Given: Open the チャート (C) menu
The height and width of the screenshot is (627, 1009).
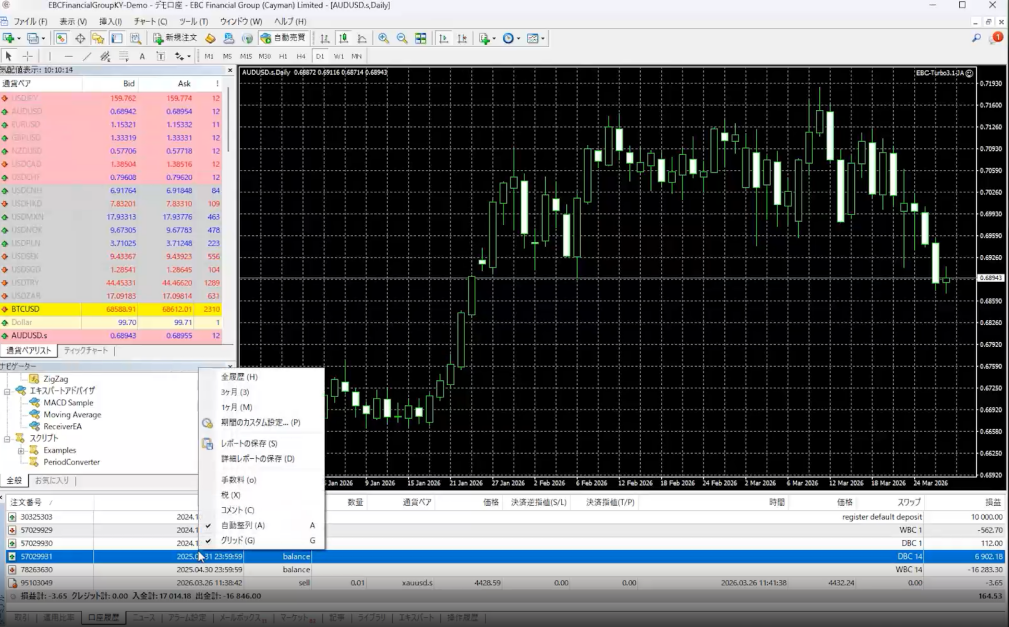Looking at the screenshot, I should click(x=151, y=21).
